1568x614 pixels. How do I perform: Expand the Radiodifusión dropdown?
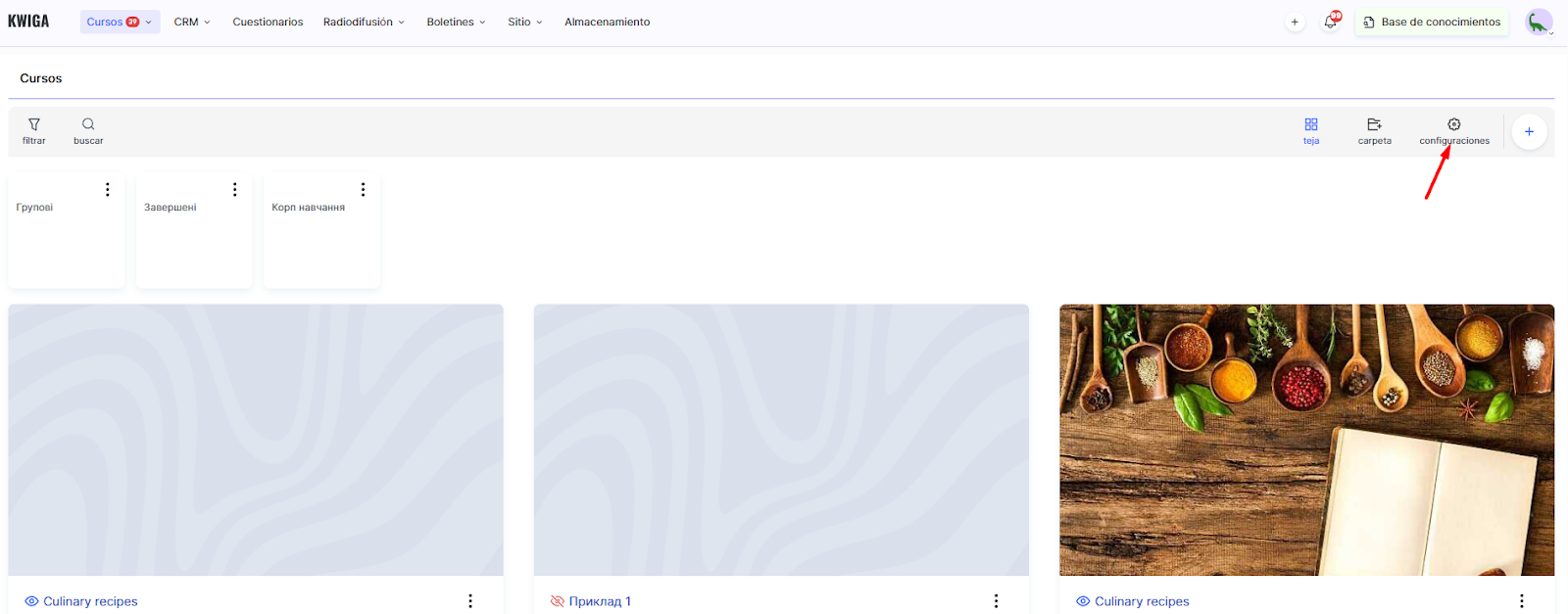pos(364,22)
